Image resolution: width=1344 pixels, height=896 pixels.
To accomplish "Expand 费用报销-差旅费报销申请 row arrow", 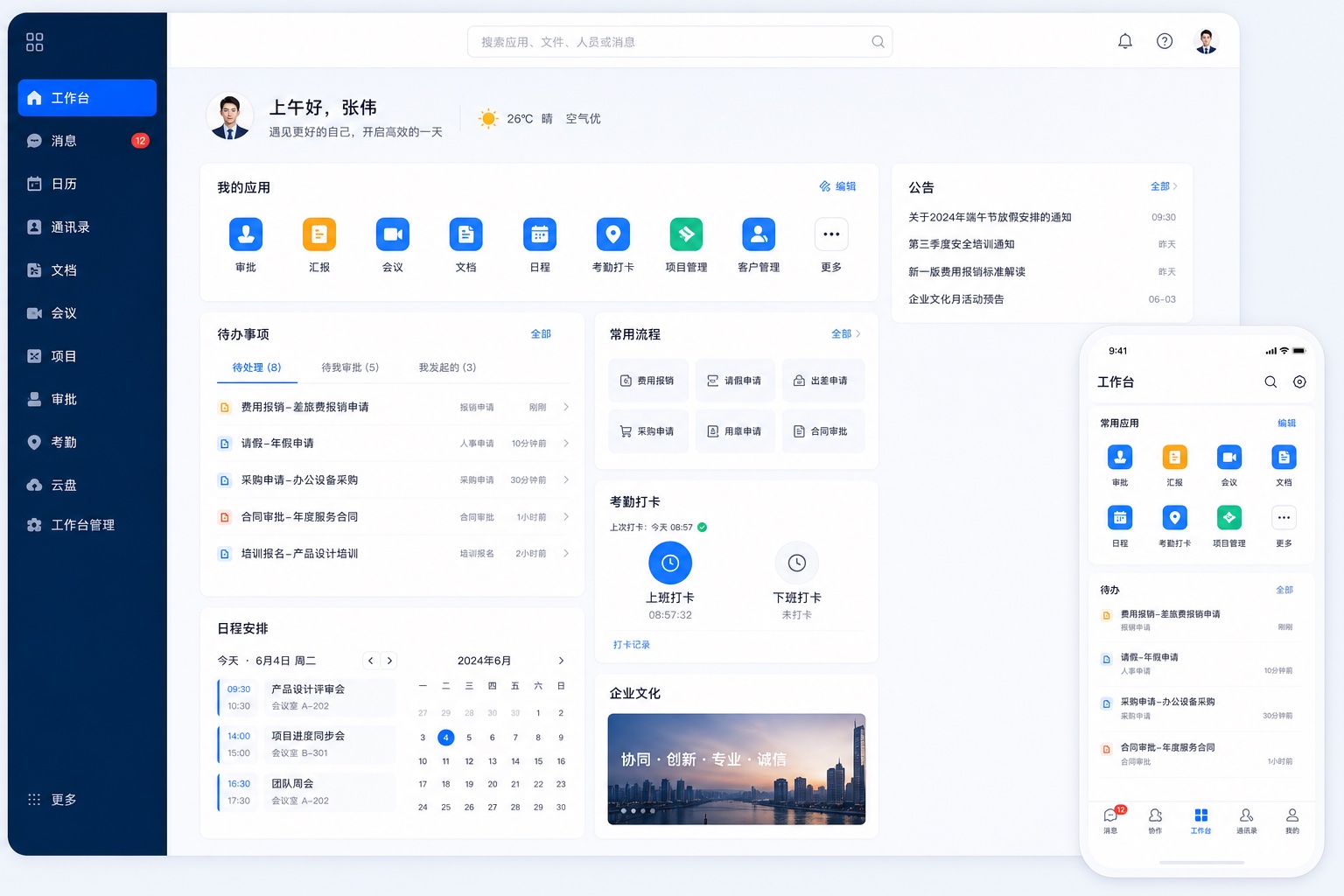I will [x=566, y=407].
